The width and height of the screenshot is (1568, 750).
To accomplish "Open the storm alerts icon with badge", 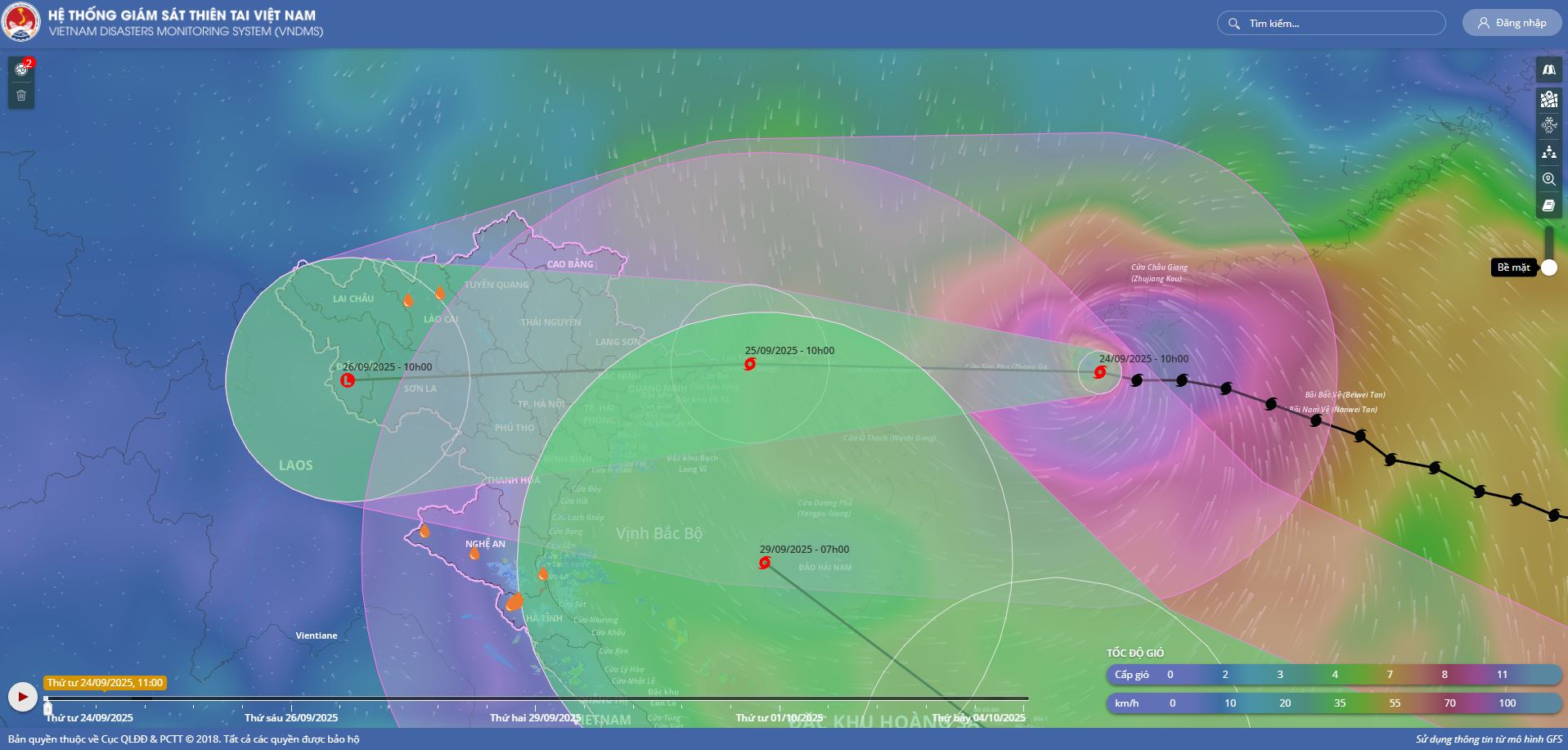I will click(22, 69).
